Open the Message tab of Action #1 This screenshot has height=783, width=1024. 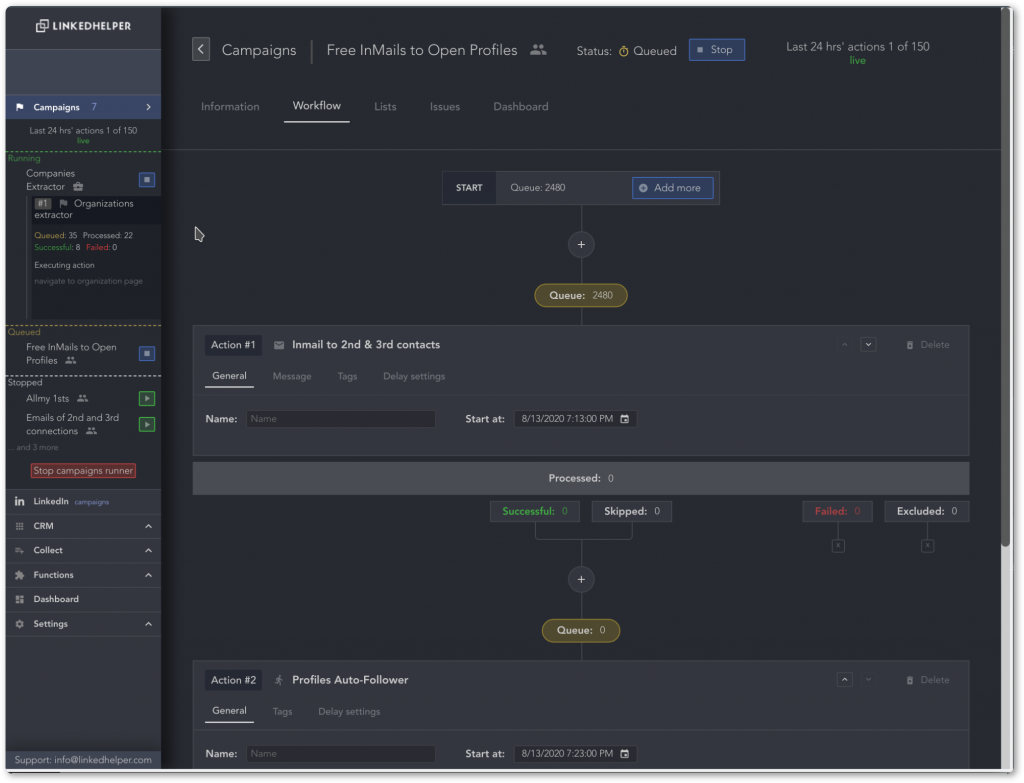point(292,376)
